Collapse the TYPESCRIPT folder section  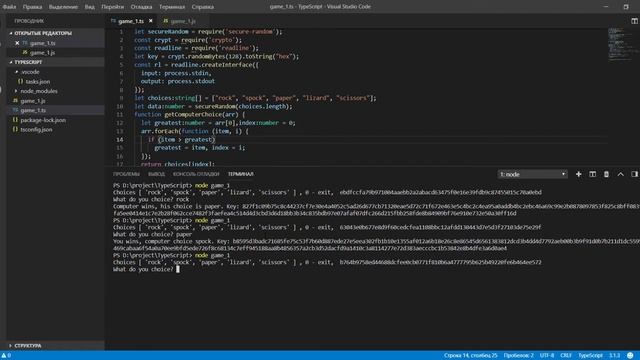point(55,62)
